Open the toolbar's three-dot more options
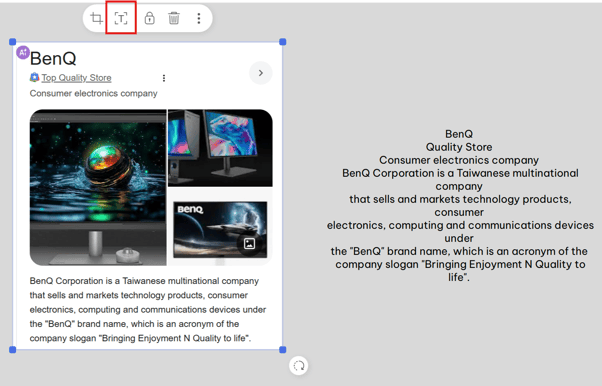Image resolution: width=602 pixels, height=386 pixels. [198, 18]
